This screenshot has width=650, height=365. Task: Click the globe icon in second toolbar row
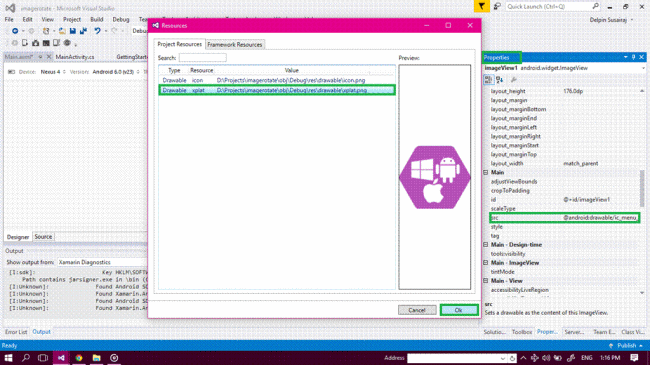point(67,43)
